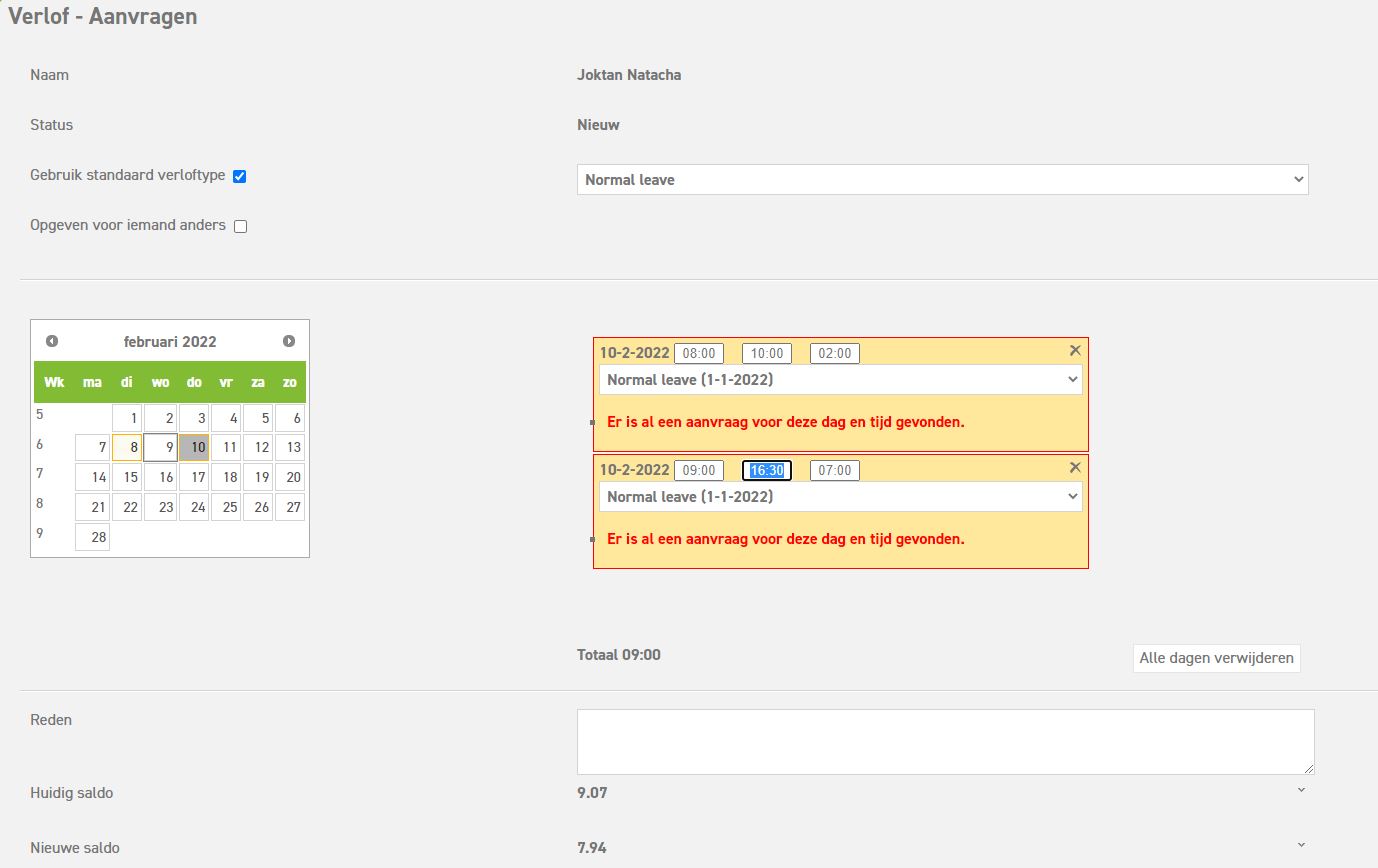Viewport: 1378px width, 868px height.
Task: Expand the Huidig saldo details chevron
Action: pos(1301,790)
